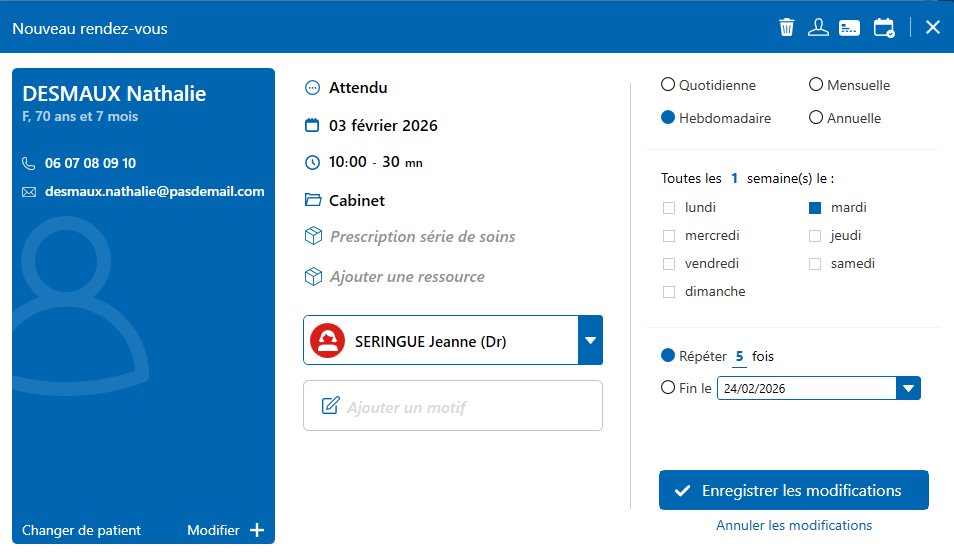Open the end date picker dropdown arrow
The height and width of the screenshot is (557, 954).
tap(908, 389)
